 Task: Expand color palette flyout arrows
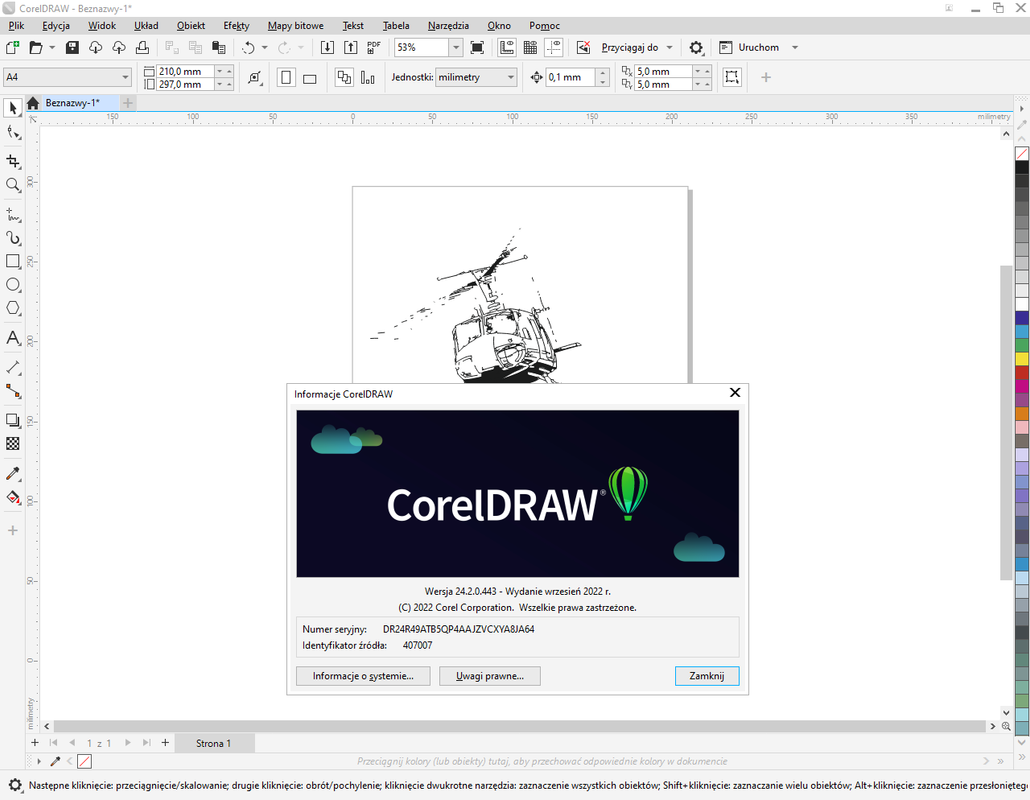[x=1021, y=757]
